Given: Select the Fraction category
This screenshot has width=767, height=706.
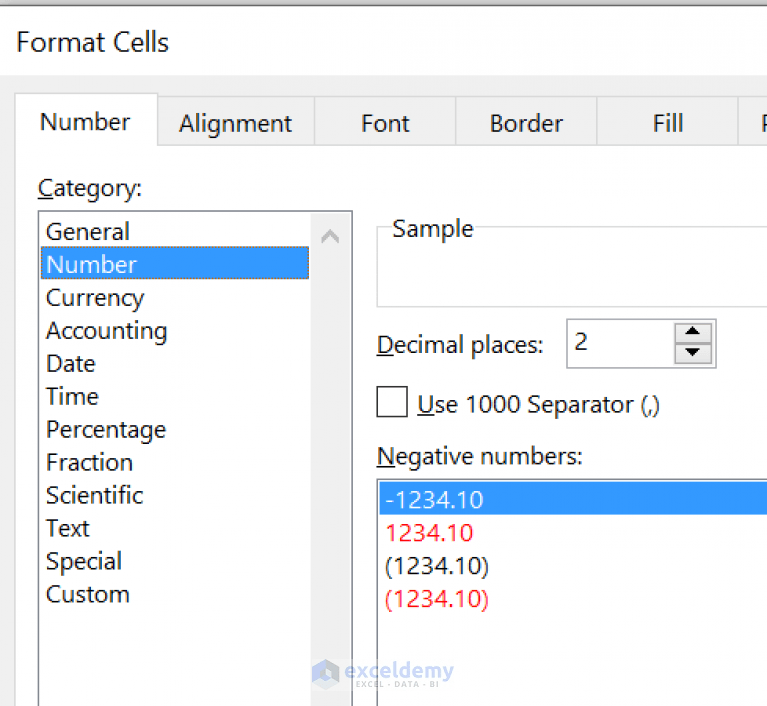Looking at the screenshot, I should click(x=89, y=463).
